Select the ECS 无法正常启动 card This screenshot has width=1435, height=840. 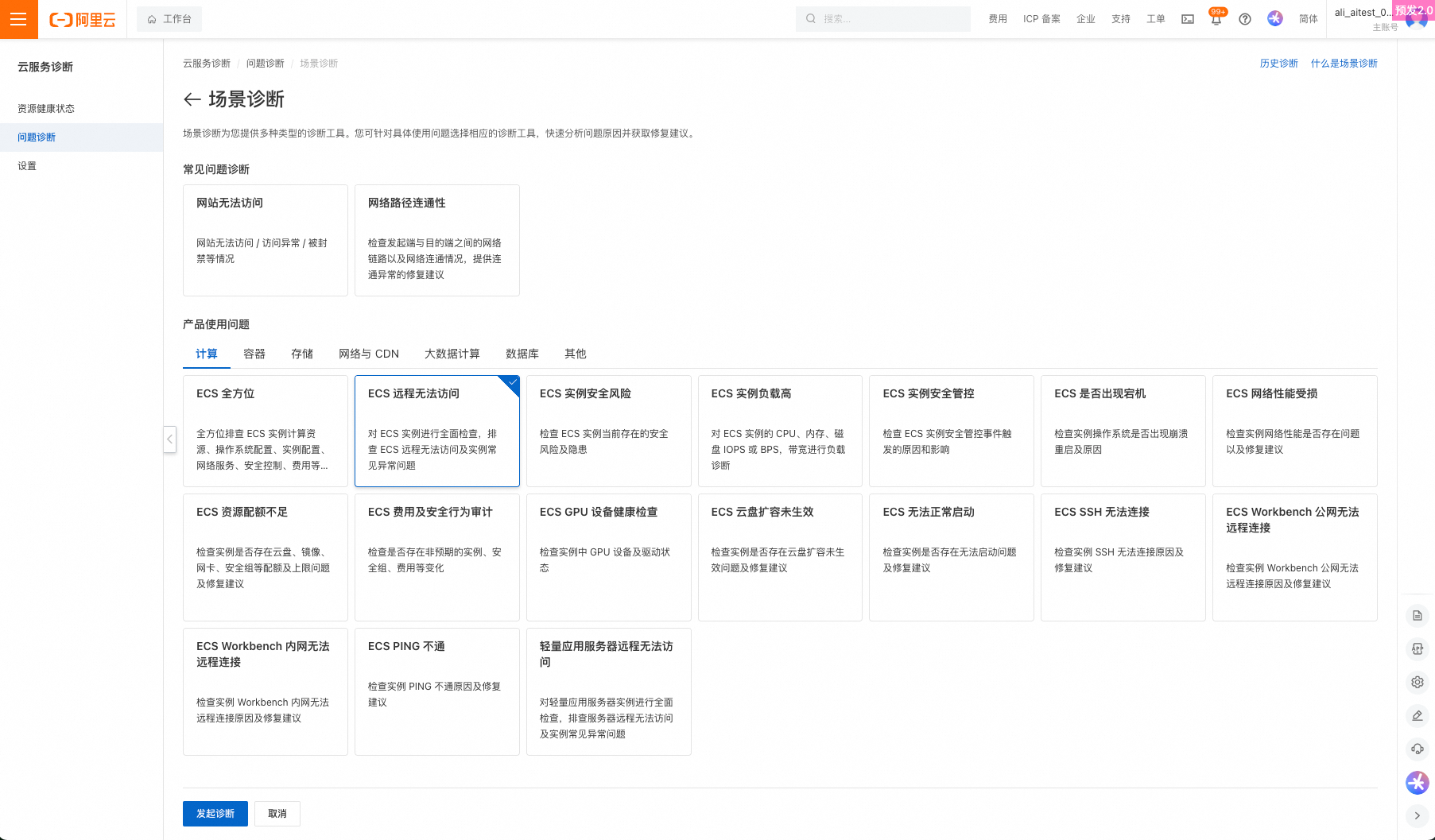click(x=952, y=557)
